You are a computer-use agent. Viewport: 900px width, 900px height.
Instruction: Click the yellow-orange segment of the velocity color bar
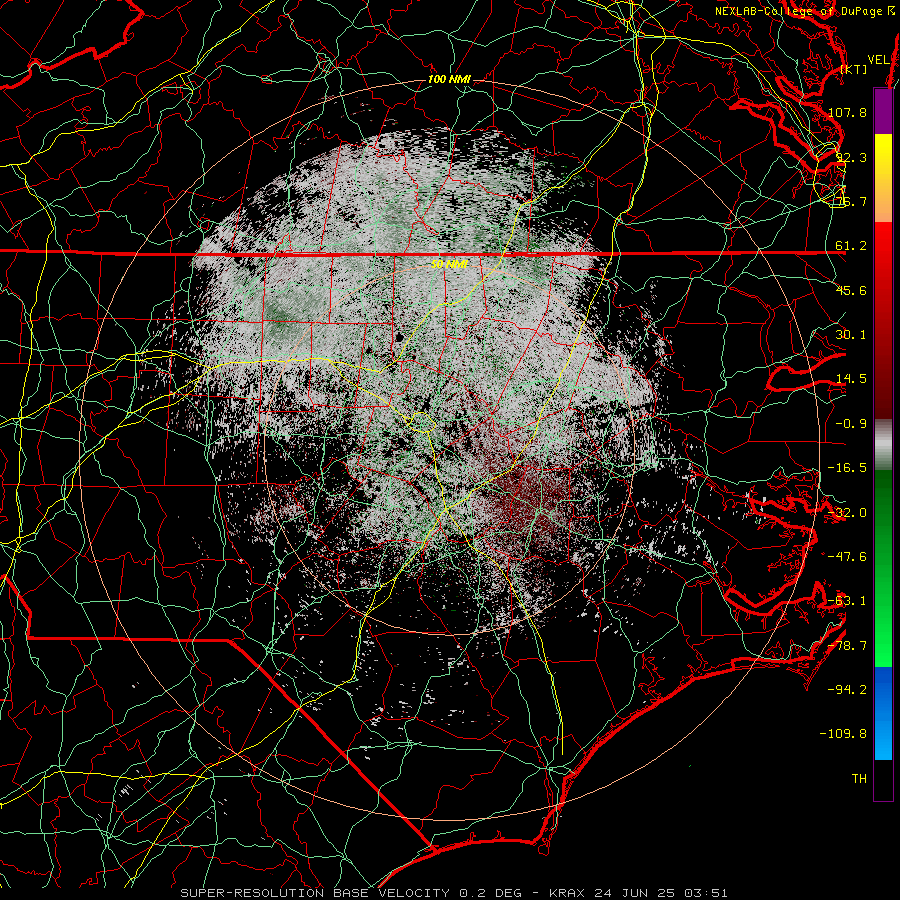pyautogui.click(x=883, y=178)
